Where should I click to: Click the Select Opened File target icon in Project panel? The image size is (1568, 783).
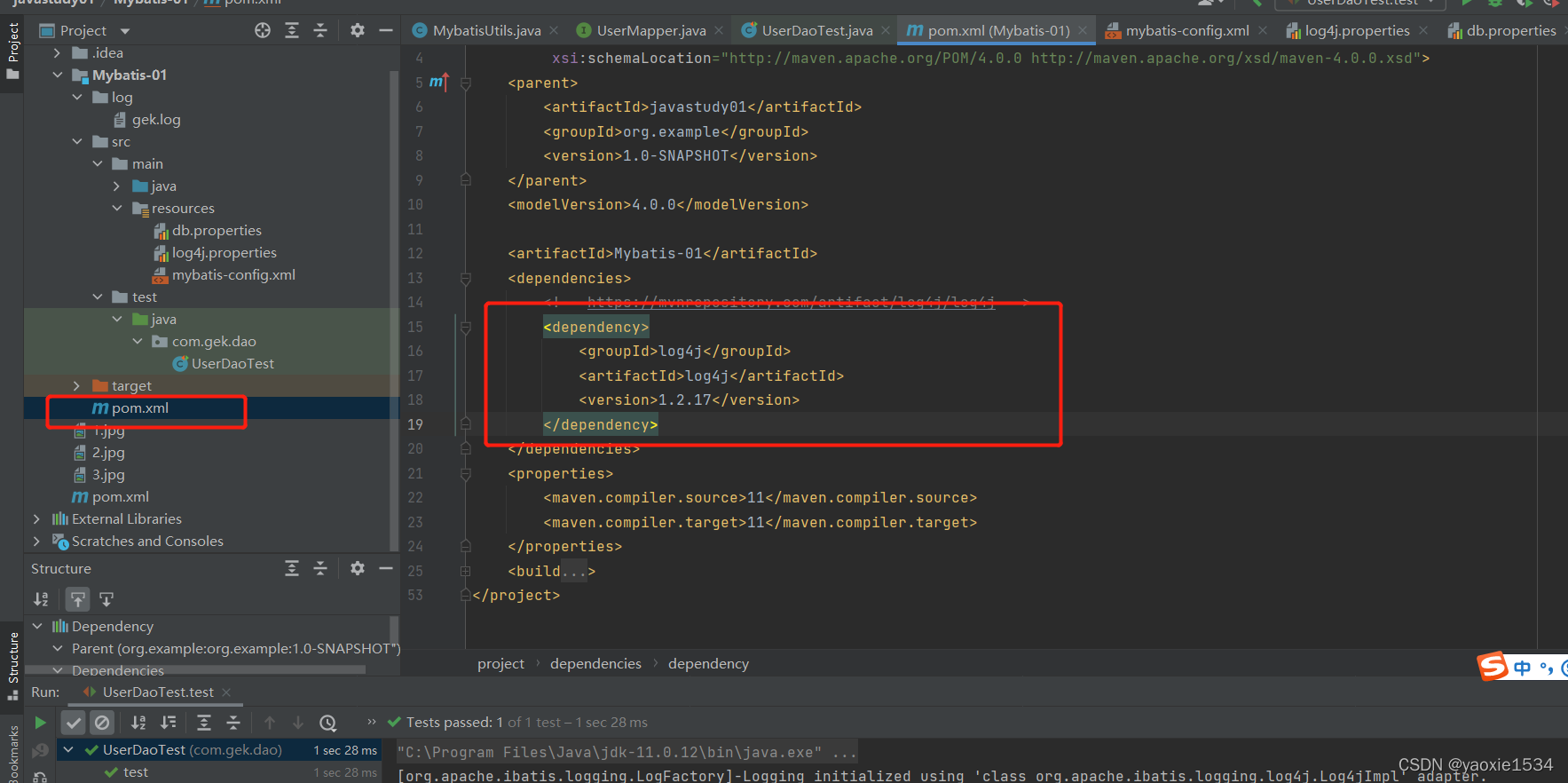click(263, 30)
